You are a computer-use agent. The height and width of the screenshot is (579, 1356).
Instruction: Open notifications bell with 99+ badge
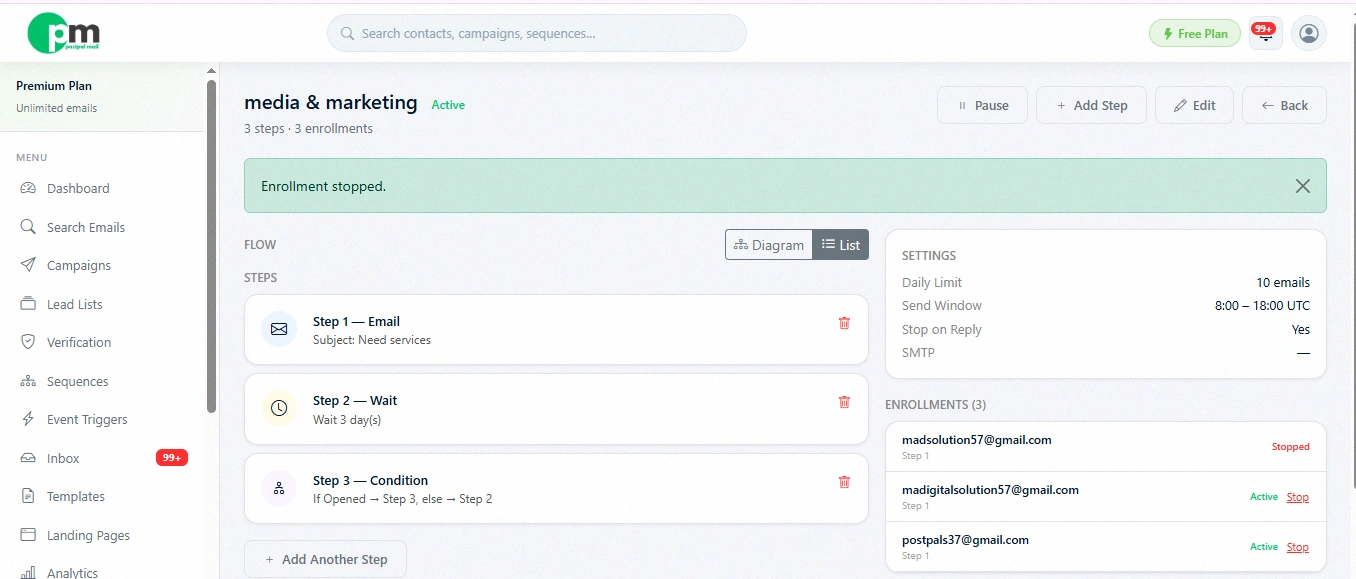tap(1265, 33)
